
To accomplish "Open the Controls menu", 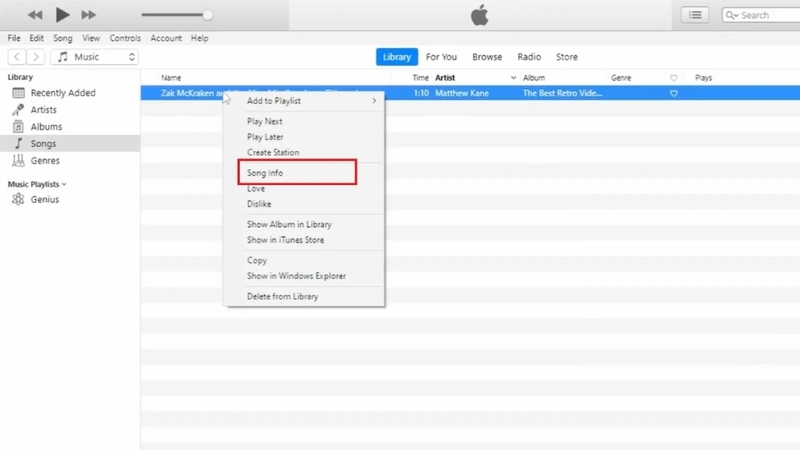I will [x=125, y=38].
